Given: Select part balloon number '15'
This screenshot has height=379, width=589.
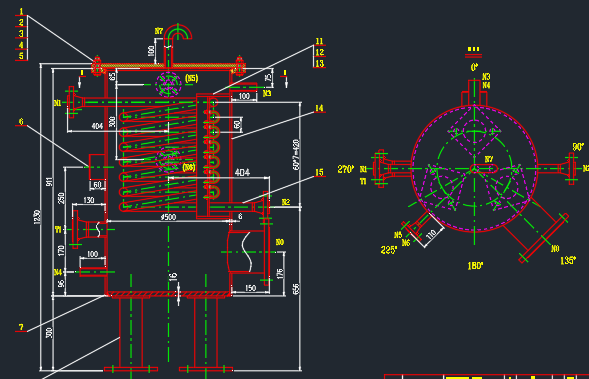Looking at the screenshot, I should 319,172.
